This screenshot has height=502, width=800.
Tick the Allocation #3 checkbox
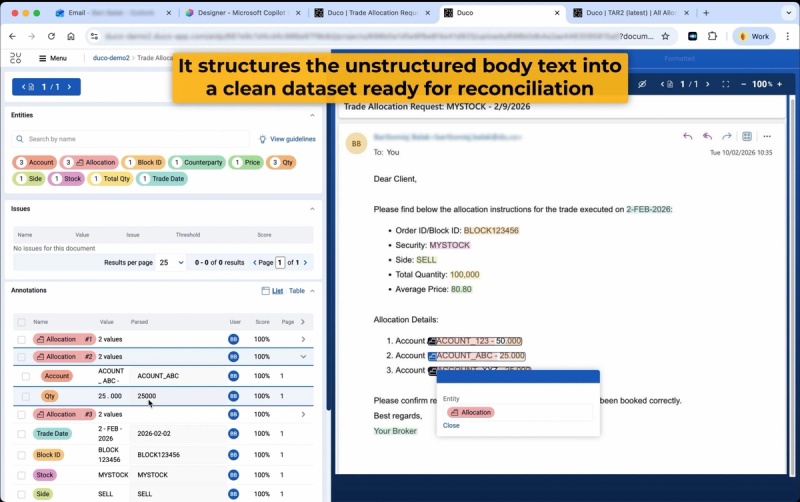21,414
